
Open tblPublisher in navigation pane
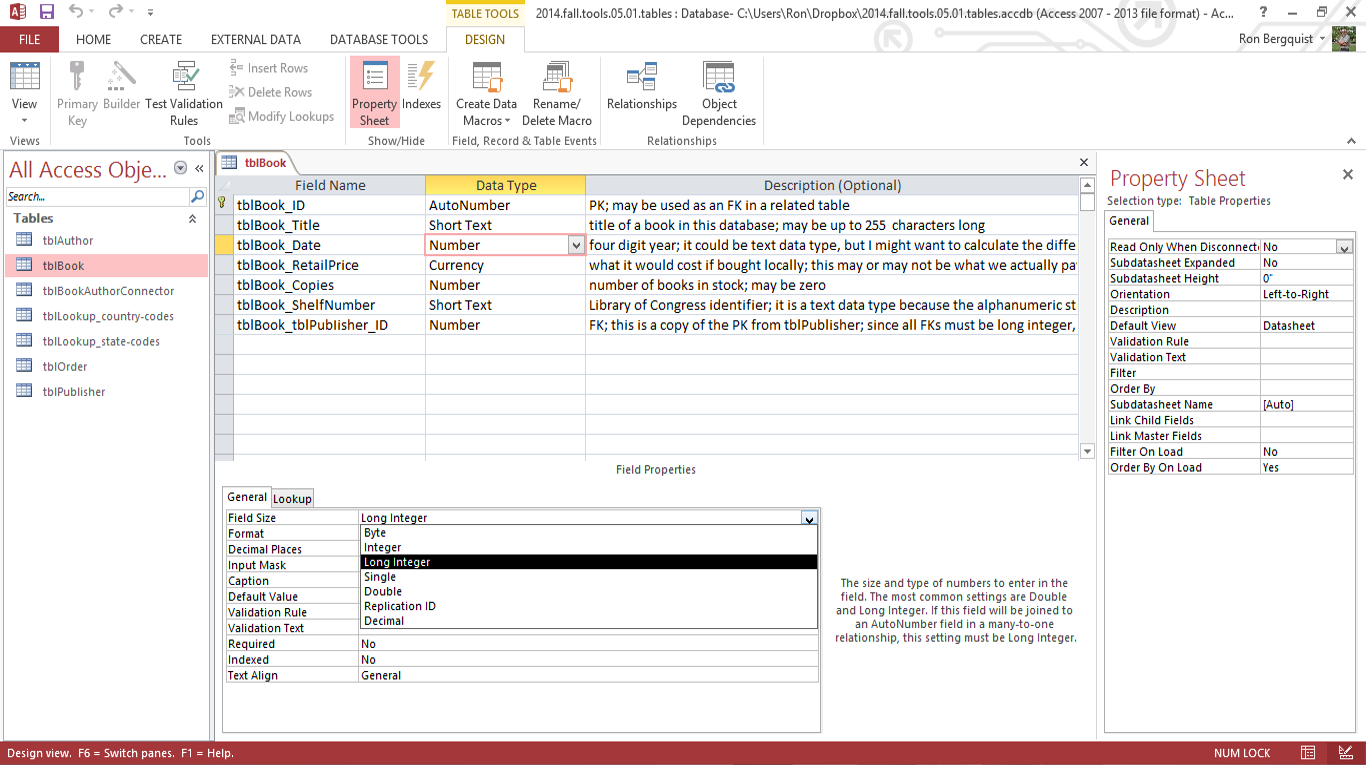click(x=74, y=392)
